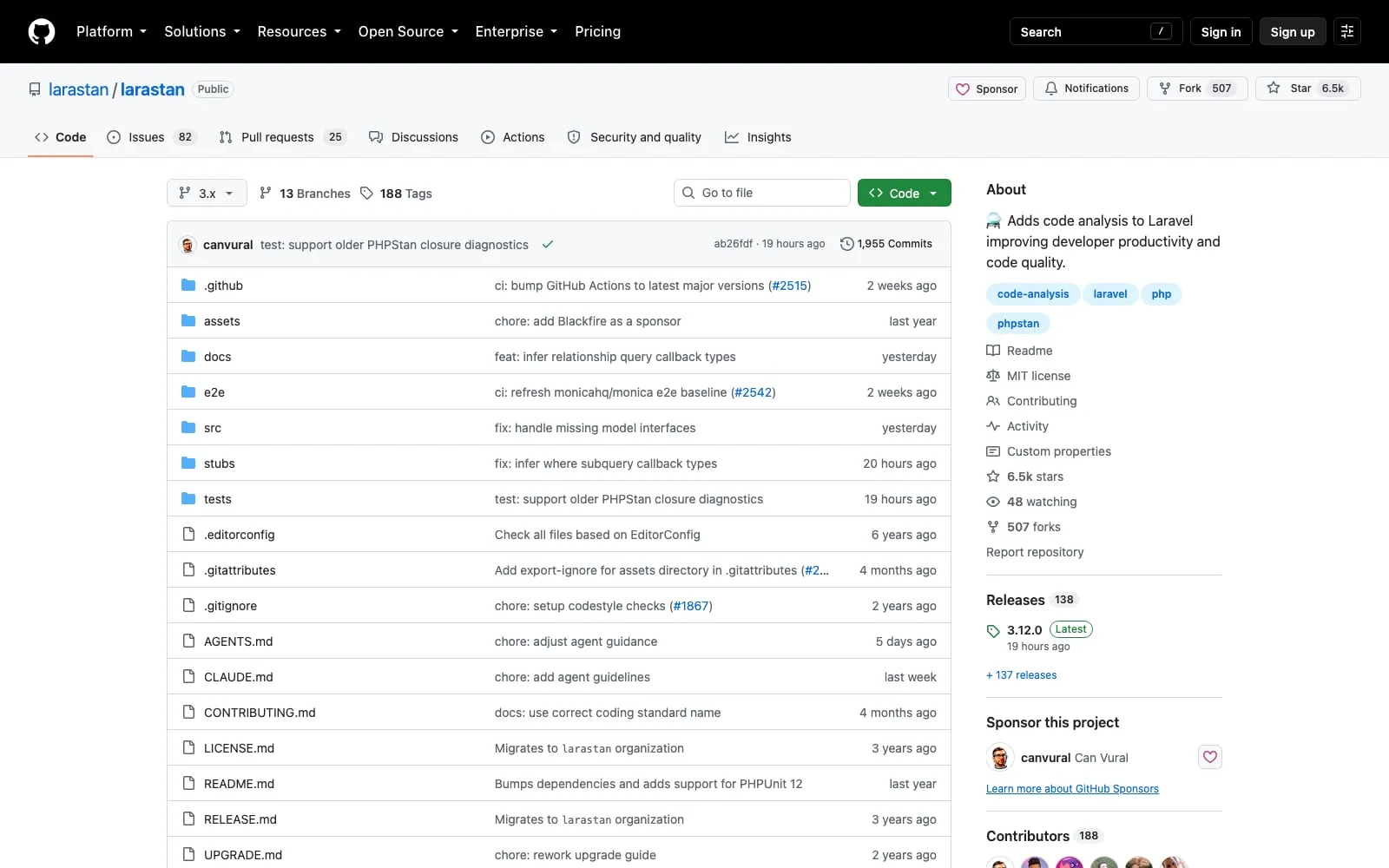The image size is (1389, 868).
Task: Open the LICENSE.md file
Action: [239, 748]
